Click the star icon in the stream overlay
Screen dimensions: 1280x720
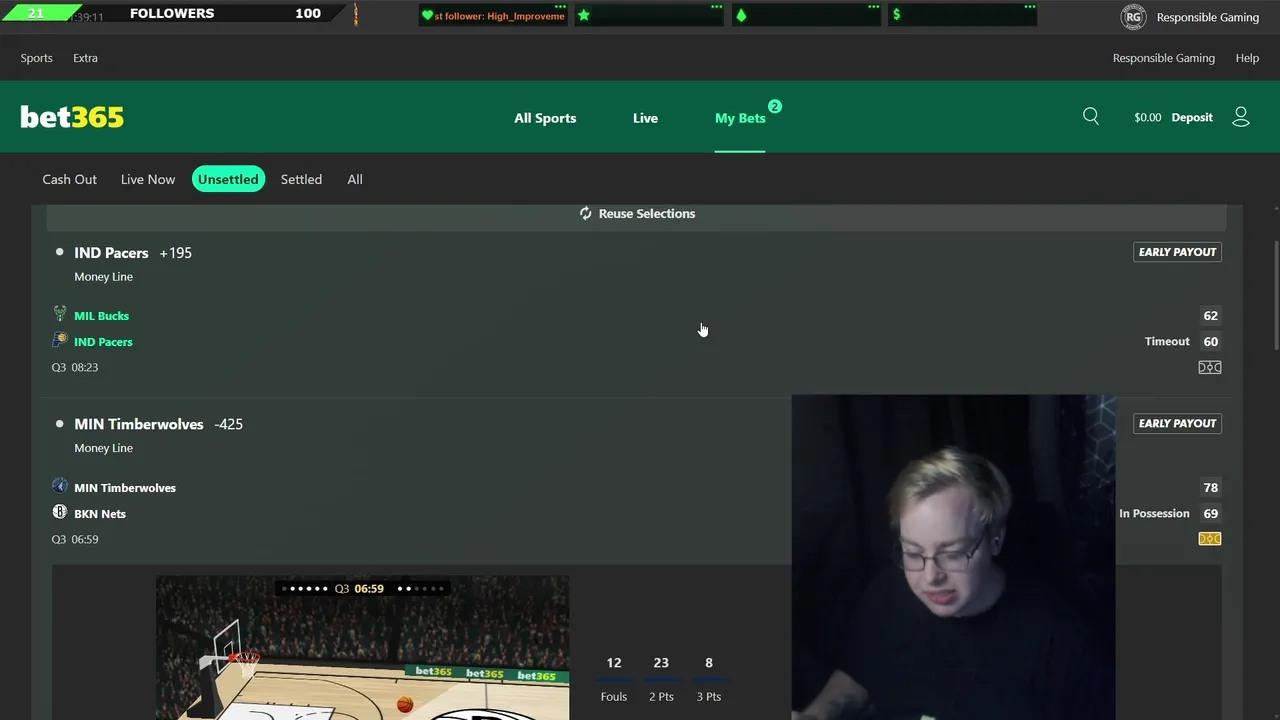tap(584, 15)
